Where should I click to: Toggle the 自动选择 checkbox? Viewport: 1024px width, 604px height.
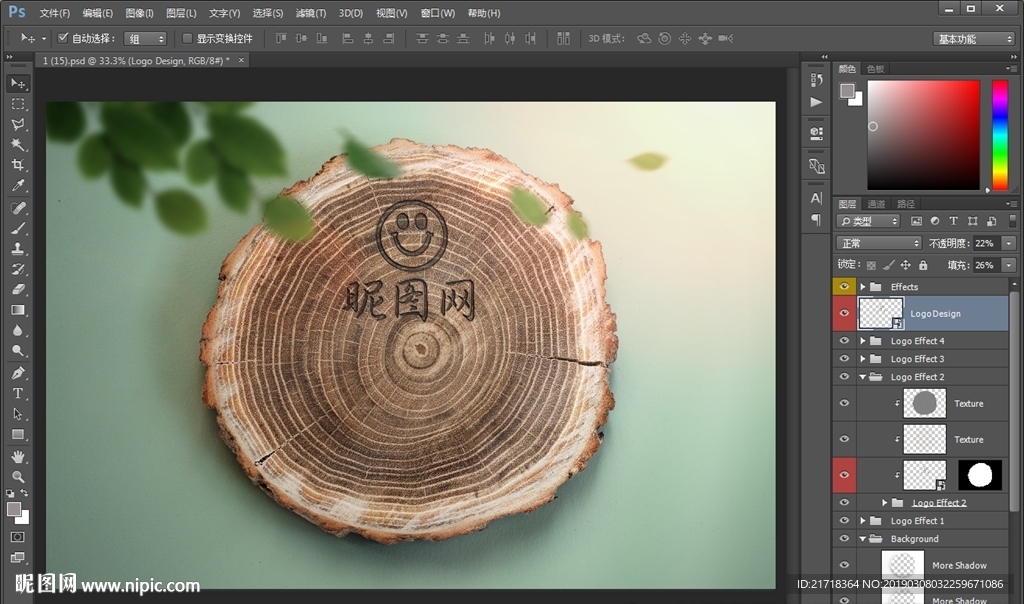click(x=63, y=38)
